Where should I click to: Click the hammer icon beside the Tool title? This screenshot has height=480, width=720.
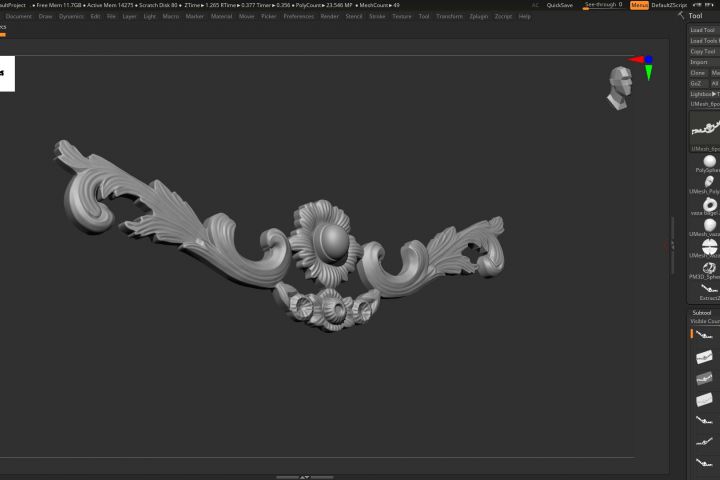coord(681,15)
